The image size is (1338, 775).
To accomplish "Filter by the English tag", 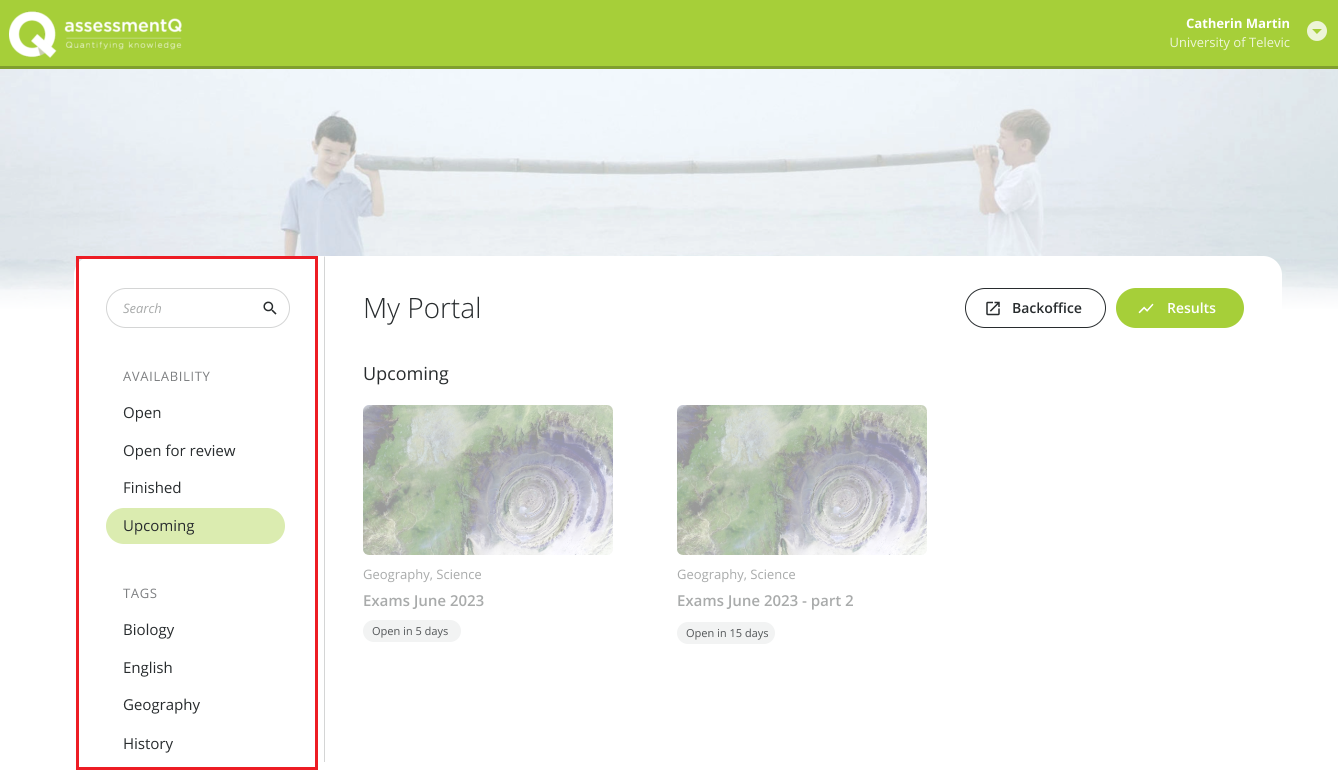I will 148,668.
